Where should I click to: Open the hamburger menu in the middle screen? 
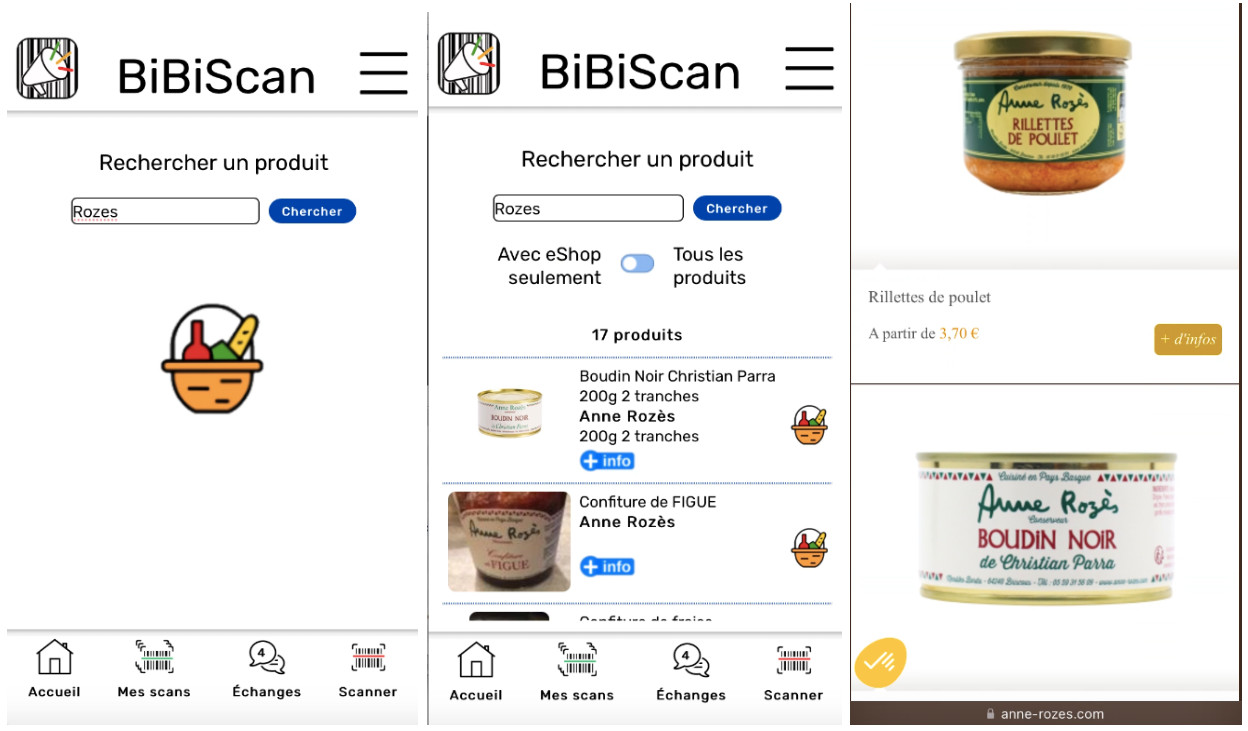[809, 68]
